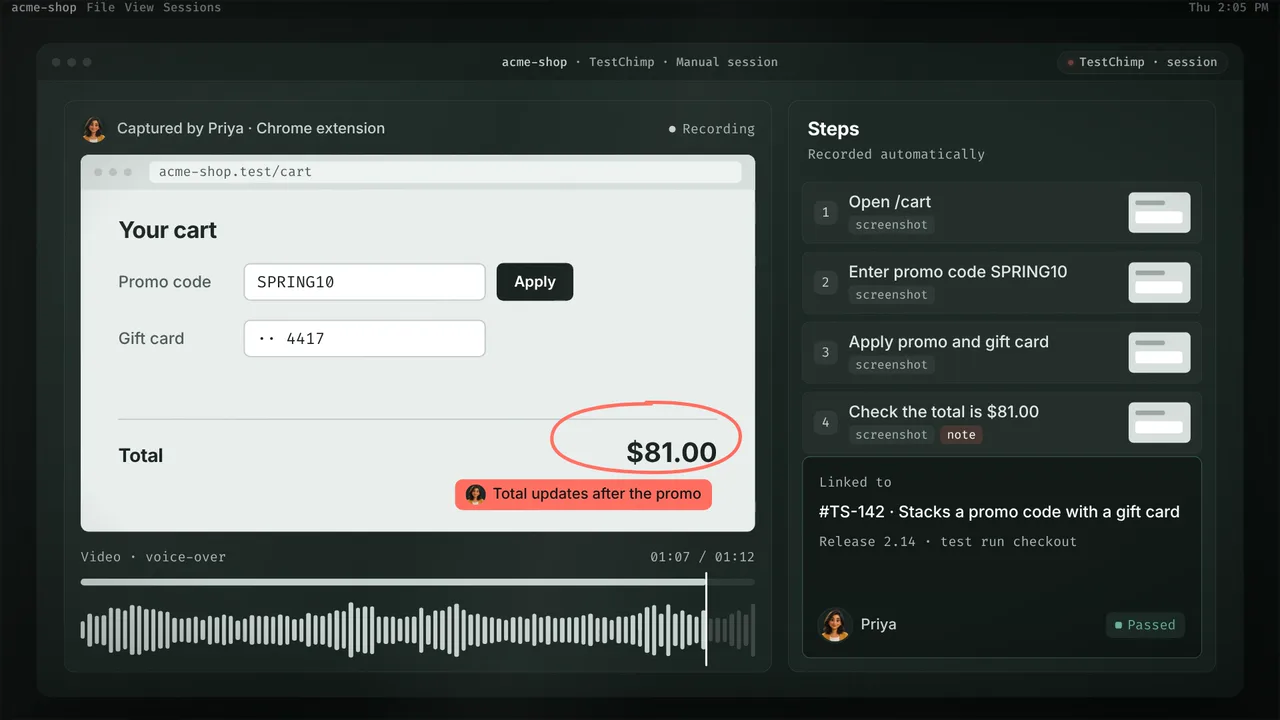
Task: Click the playhead marker on the waveform
Action: pyautogui.click(x=706, y=620)
